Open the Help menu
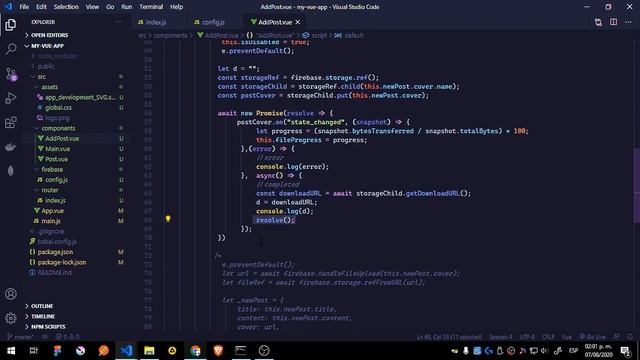Image resolution: width=640 pixels, height=360 pixels. (x=176, y=7)
